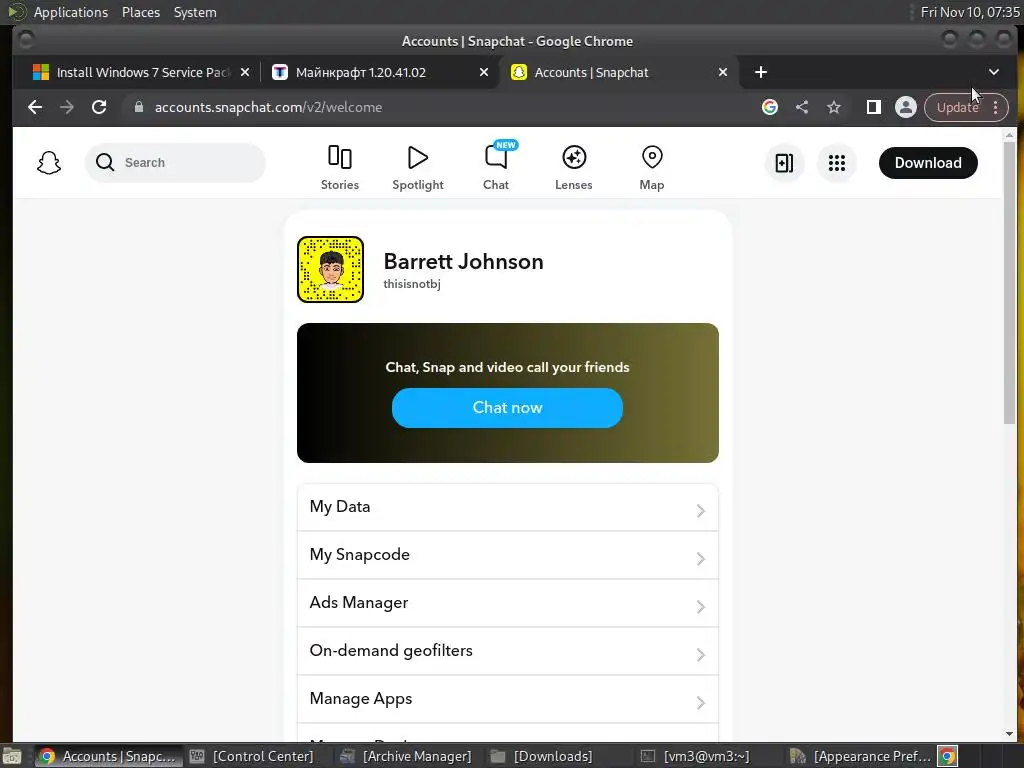Switch to Archive Manager in taskbar
Image resolution: width=1024 pixels, height=768 pixels.
(x=406, y=756)
